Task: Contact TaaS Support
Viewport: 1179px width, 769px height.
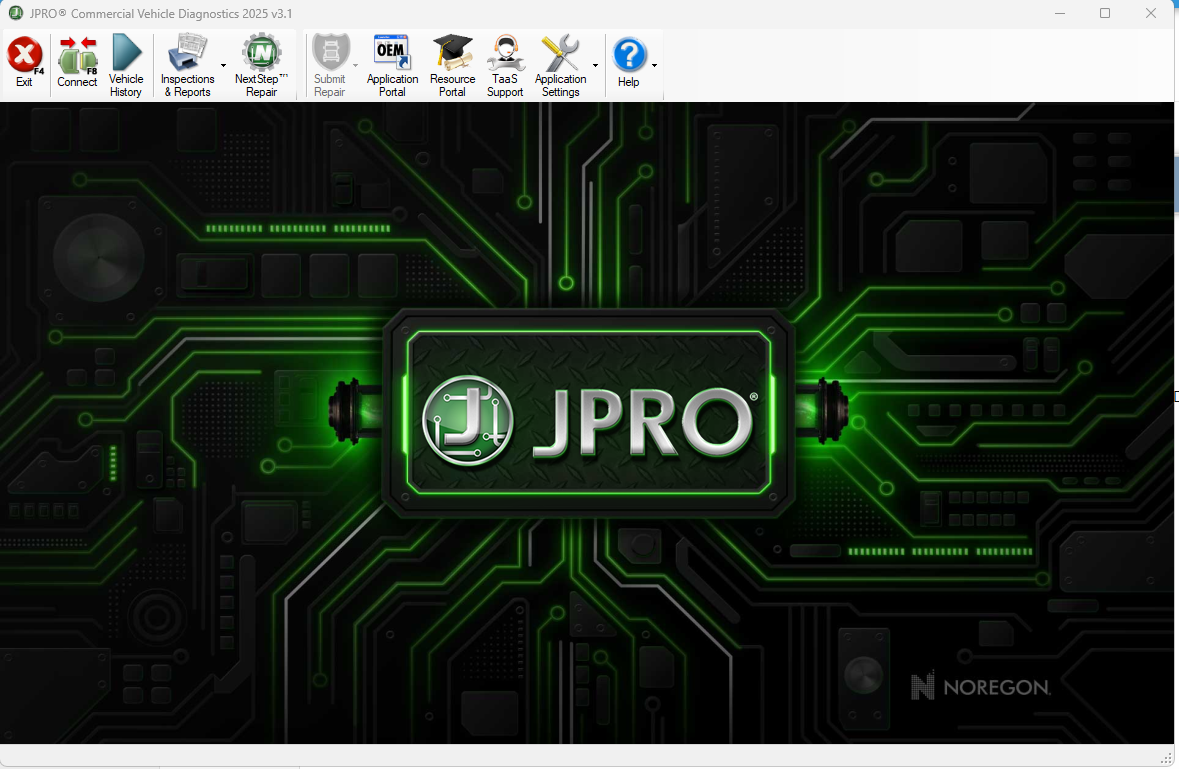Action: tap(505, 62)
